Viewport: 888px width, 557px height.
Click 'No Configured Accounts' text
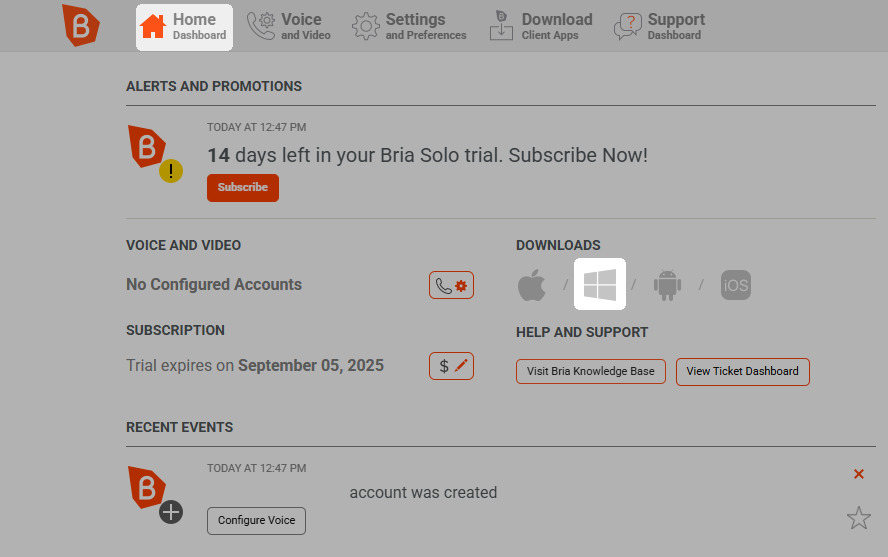click(214, 284)
